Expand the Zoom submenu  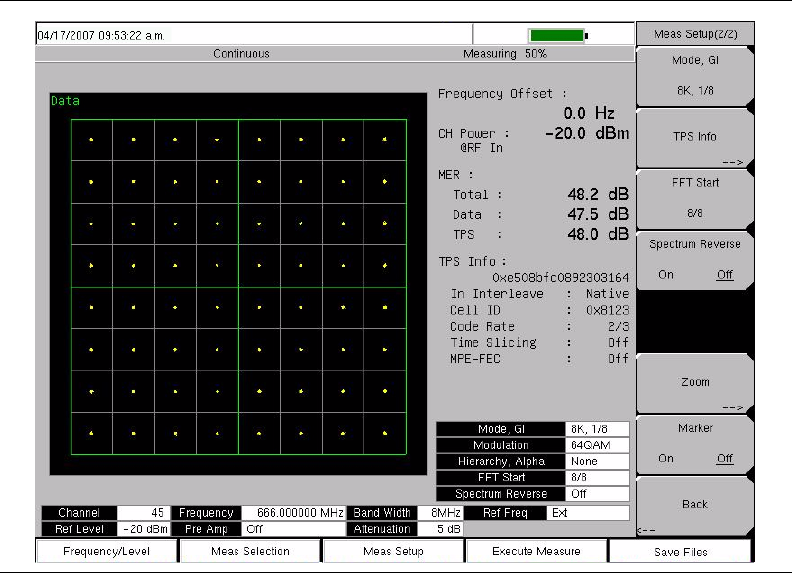click(x=694, y=383)
